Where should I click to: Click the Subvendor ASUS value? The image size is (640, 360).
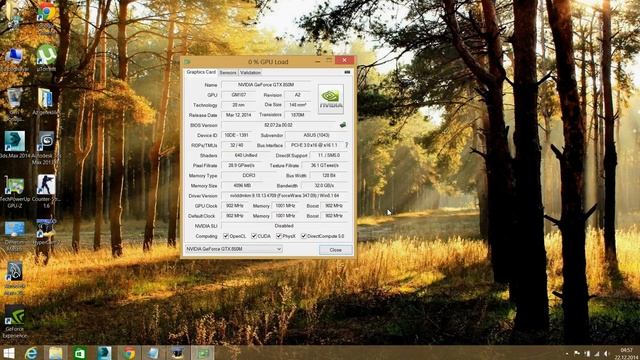coord(317,135)
